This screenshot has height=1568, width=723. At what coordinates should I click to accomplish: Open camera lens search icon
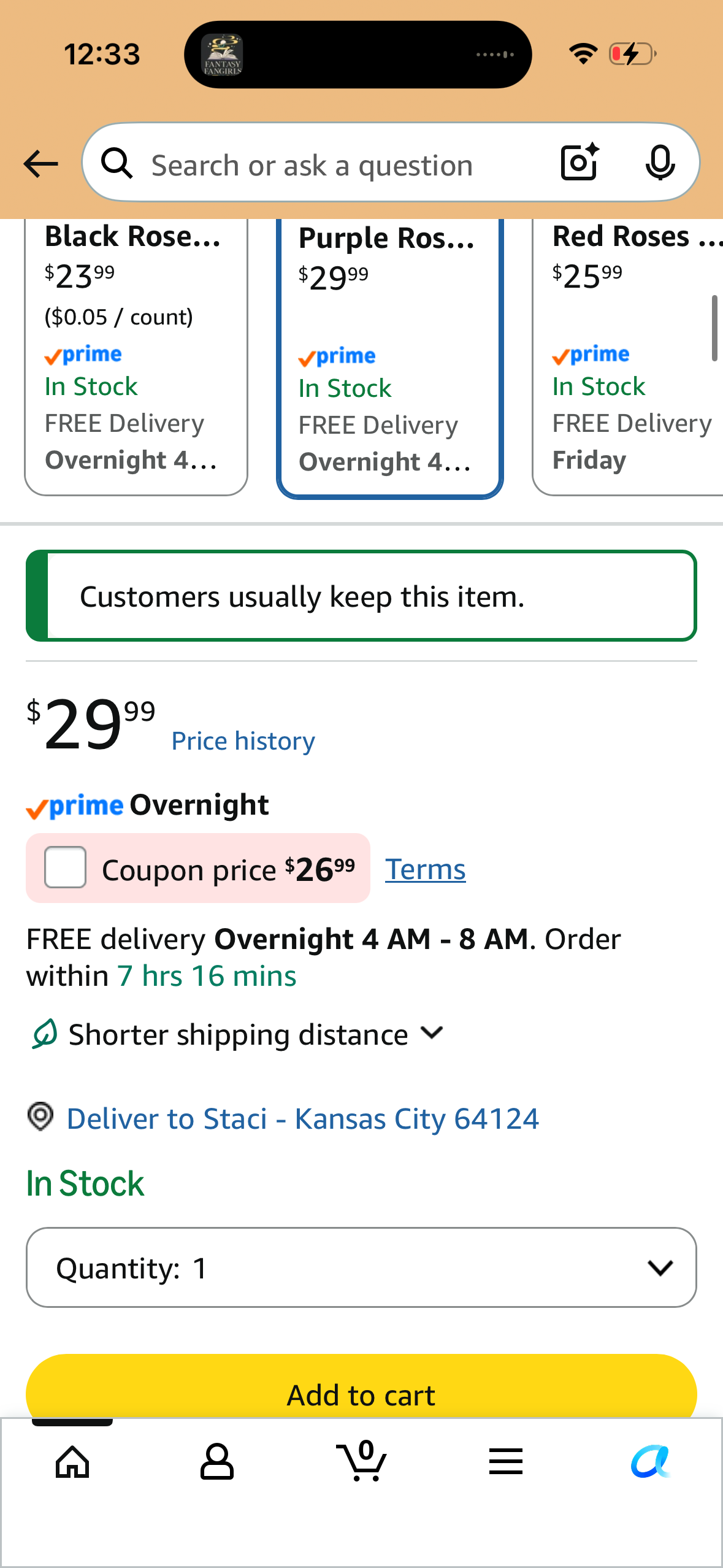pos(580,163)
